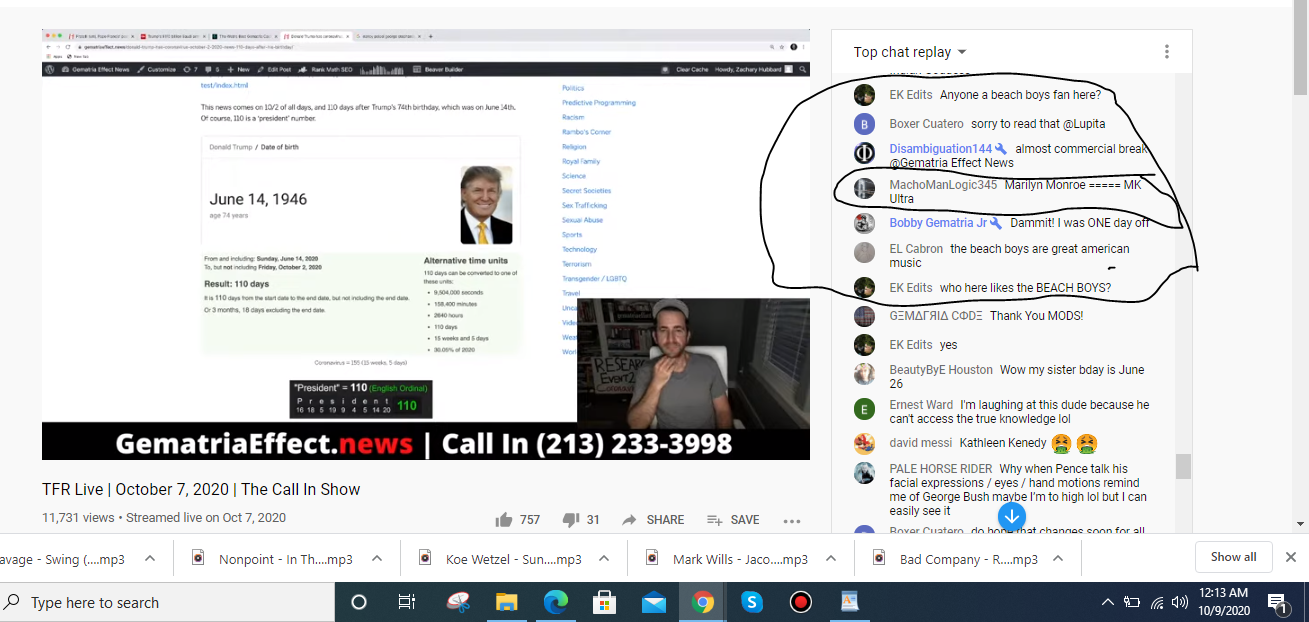The width and height of the screenshot is (1309, 622).
Task: Click Disambiguation144's avatar
Action: 865,153
